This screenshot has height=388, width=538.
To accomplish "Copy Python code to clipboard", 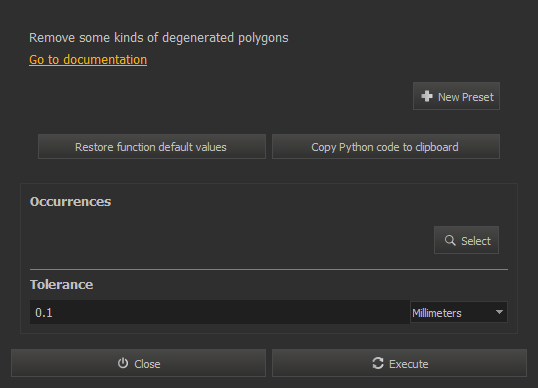I will coord(386,147).
